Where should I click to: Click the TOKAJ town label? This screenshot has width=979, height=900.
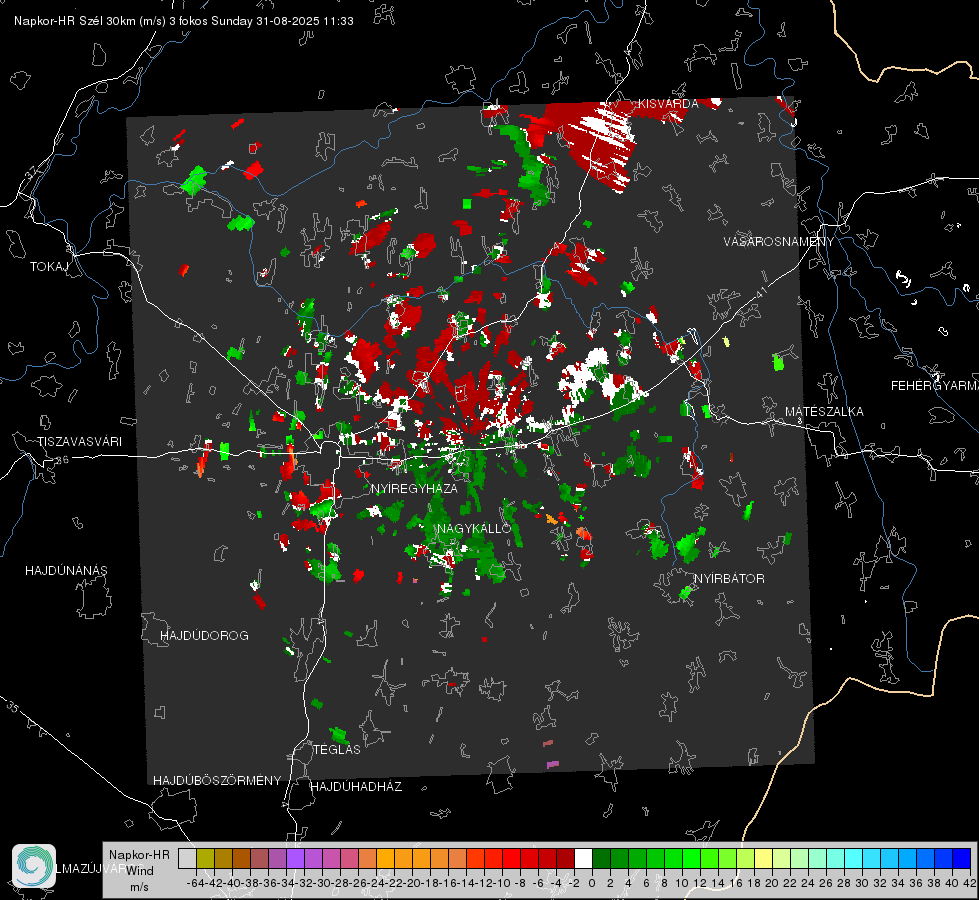49,267
